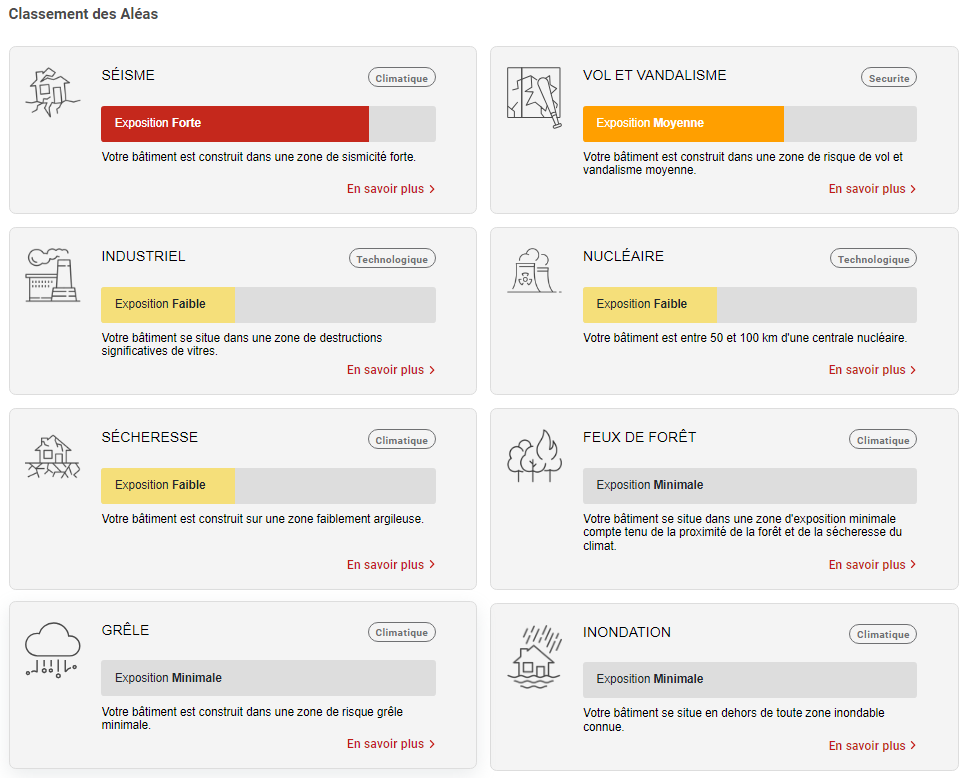Image resolution: width=967 pixels, height=778 pixels.
Task: Expand Feux de Forêt details via 'En savoir plus'
Action: [872, 565]
